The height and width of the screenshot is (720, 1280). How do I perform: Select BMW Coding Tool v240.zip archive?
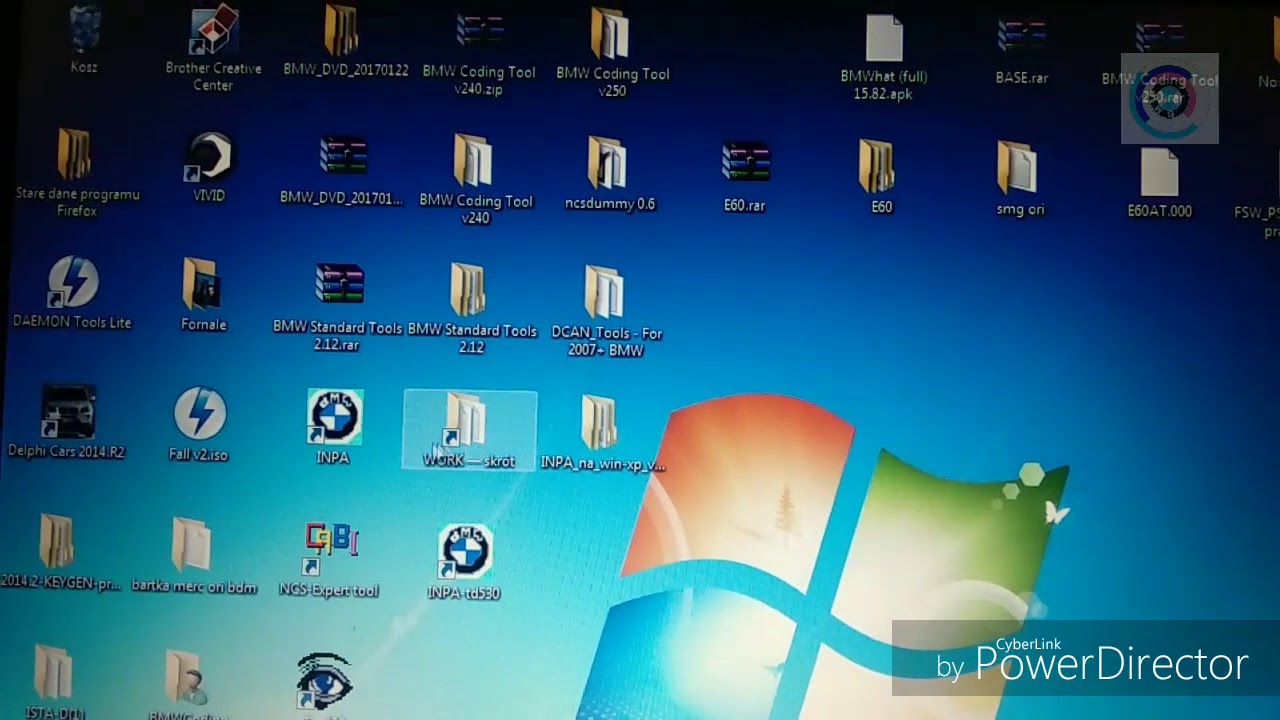(479, 52)
